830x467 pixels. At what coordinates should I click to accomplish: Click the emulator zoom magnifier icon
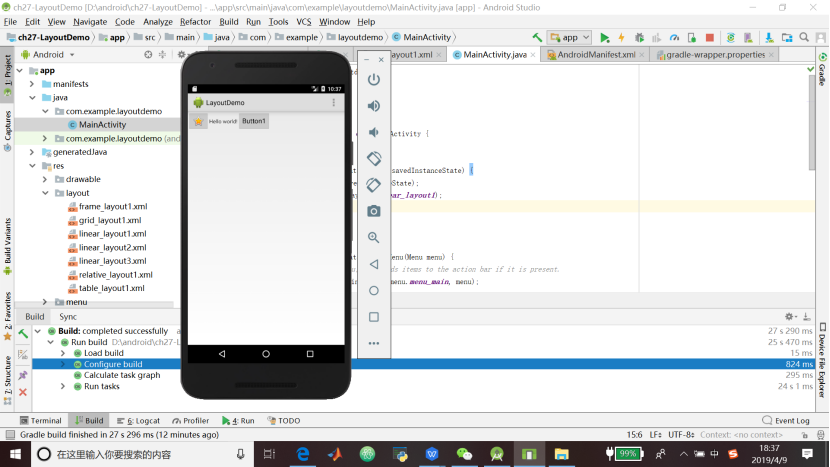374,238
